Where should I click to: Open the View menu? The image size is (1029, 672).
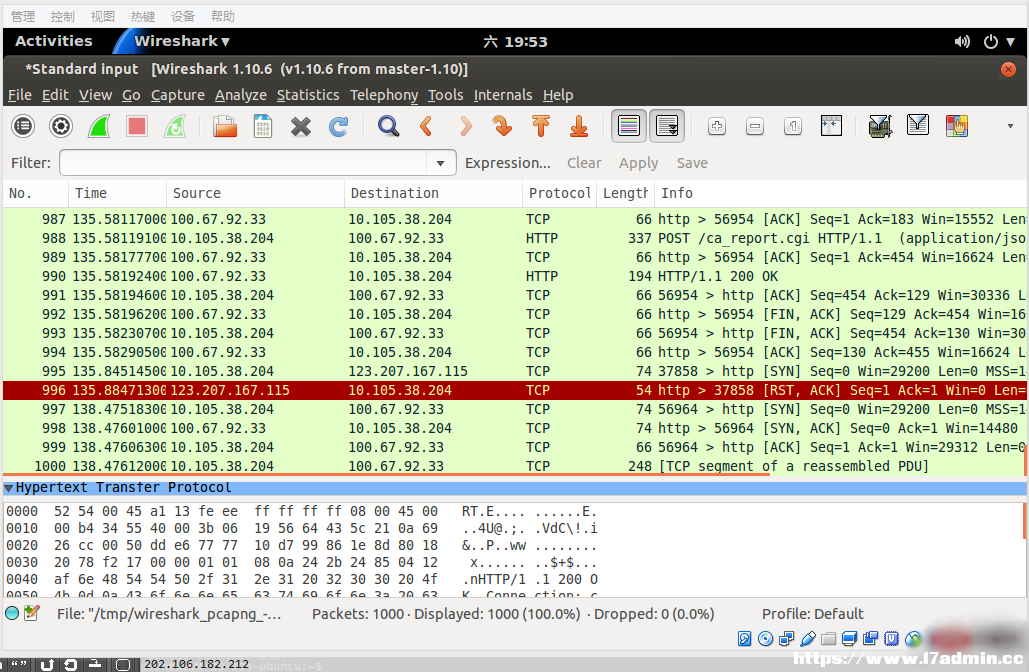(95, 95)
